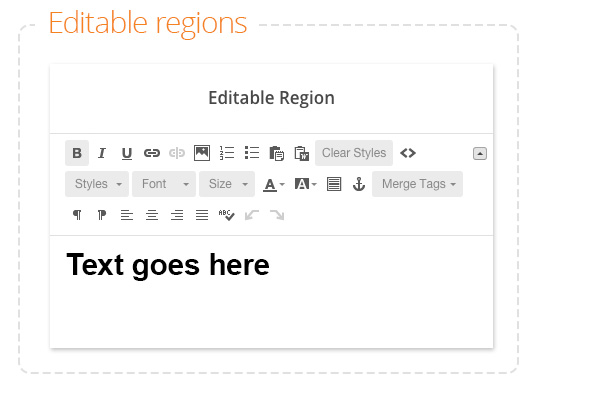Click the paste as plain text icon
The height and width of the screenshot is (399, 616).
point(277,153)
